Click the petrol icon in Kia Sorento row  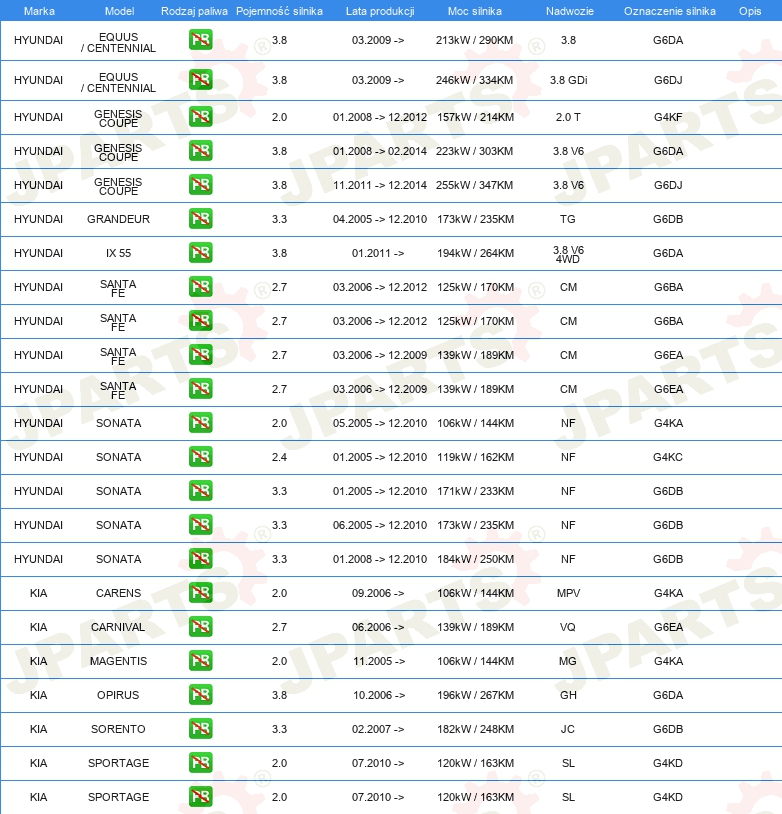(x=200, y=729)
